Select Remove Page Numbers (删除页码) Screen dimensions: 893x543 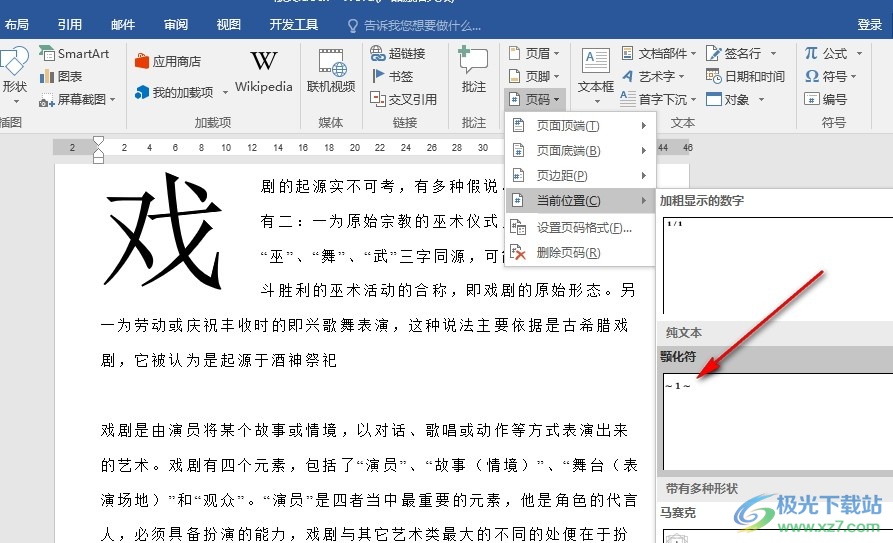580,252
